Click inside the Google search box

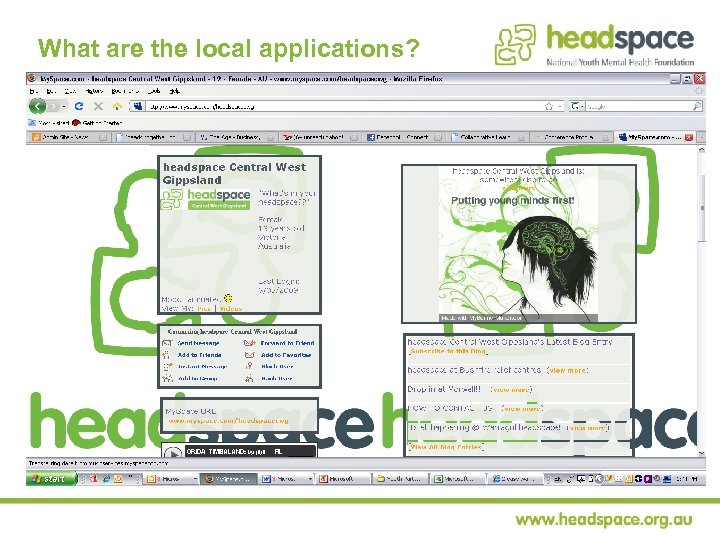tap(638, 107)
